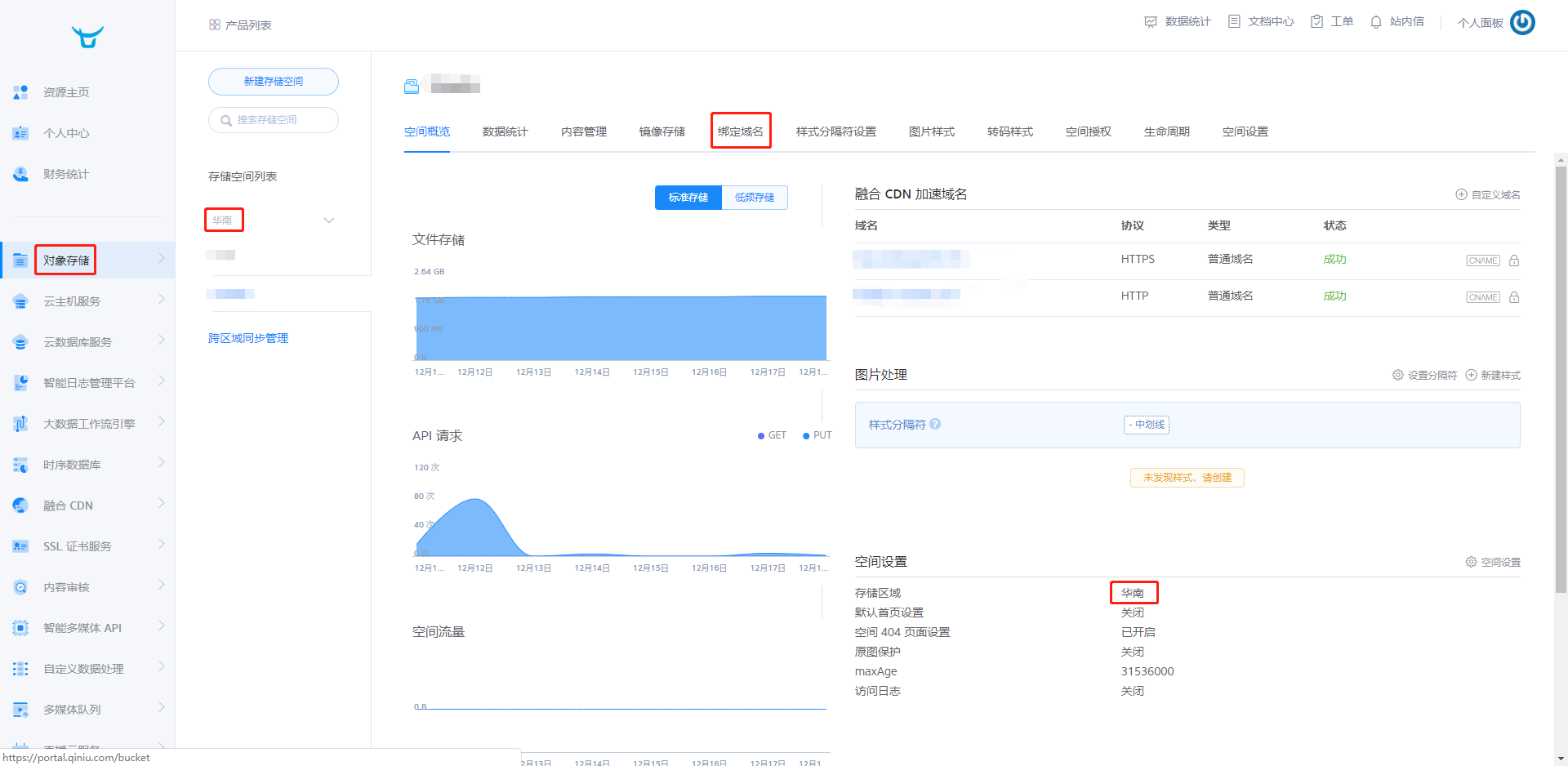
Task: Select the 融合 CDN sidebar icon
Action: click(x=20, y=505)
